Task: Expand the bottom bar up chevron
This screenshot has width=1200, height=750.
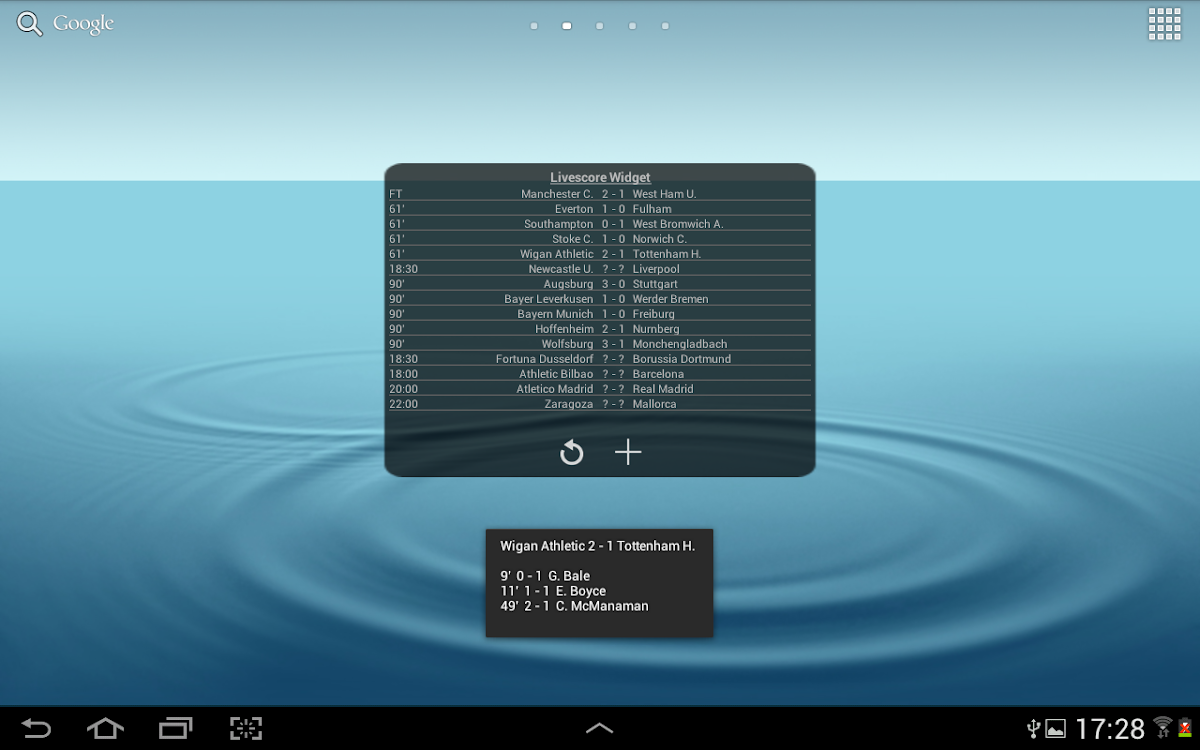Action: pyautogui.click(x=599, y=729)
